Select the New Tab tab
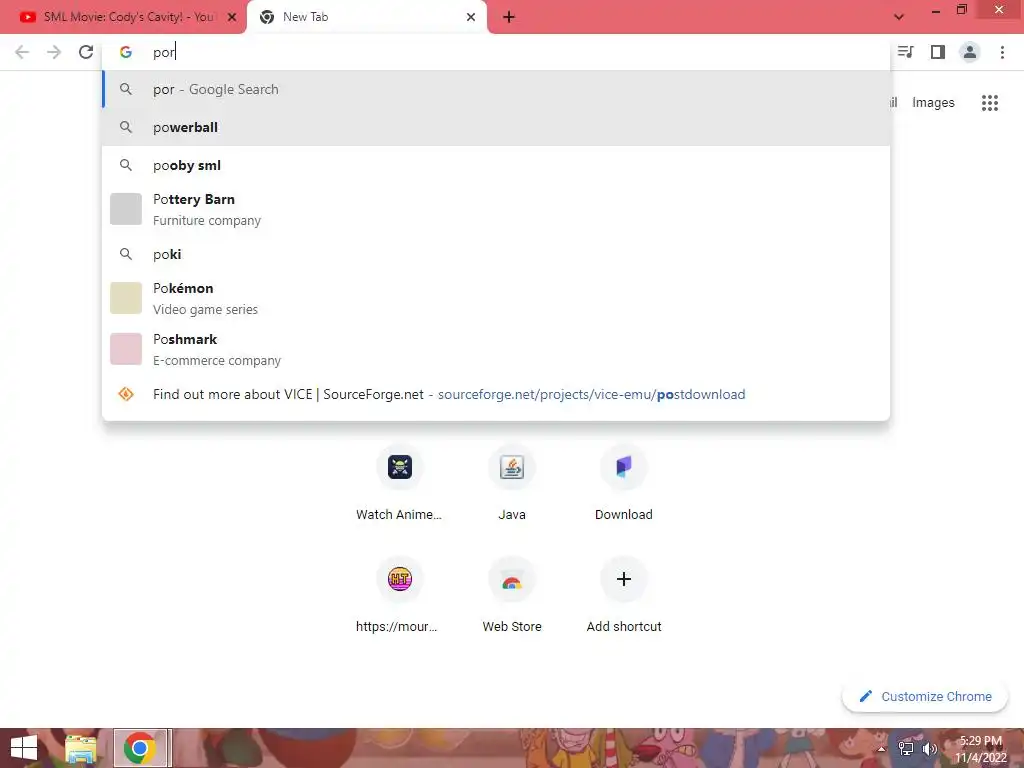Screen dimensions: 1024x768 [366, 17]
